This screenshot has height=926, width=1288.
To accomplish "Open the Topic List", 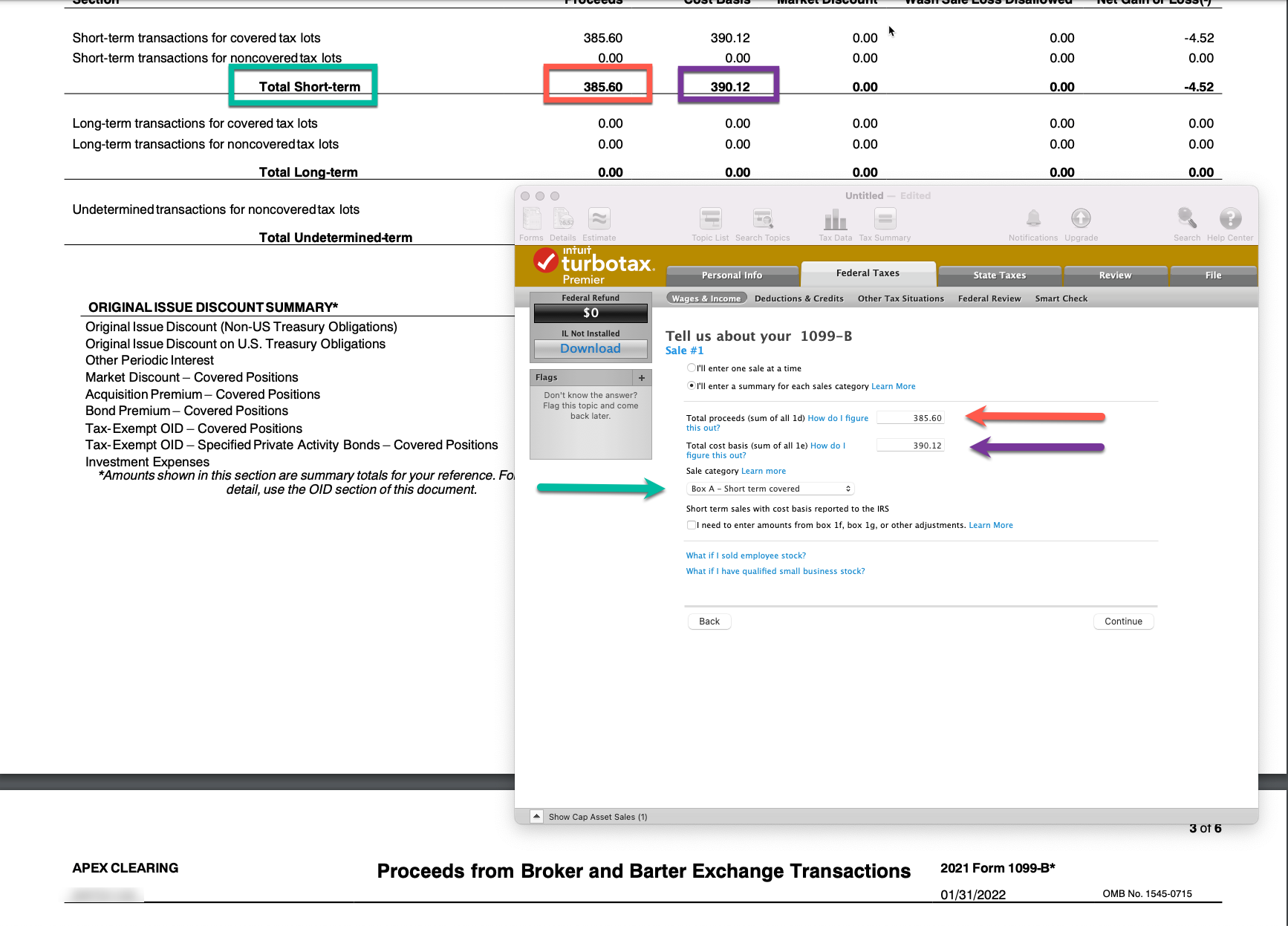I will [x=709, y=222].
